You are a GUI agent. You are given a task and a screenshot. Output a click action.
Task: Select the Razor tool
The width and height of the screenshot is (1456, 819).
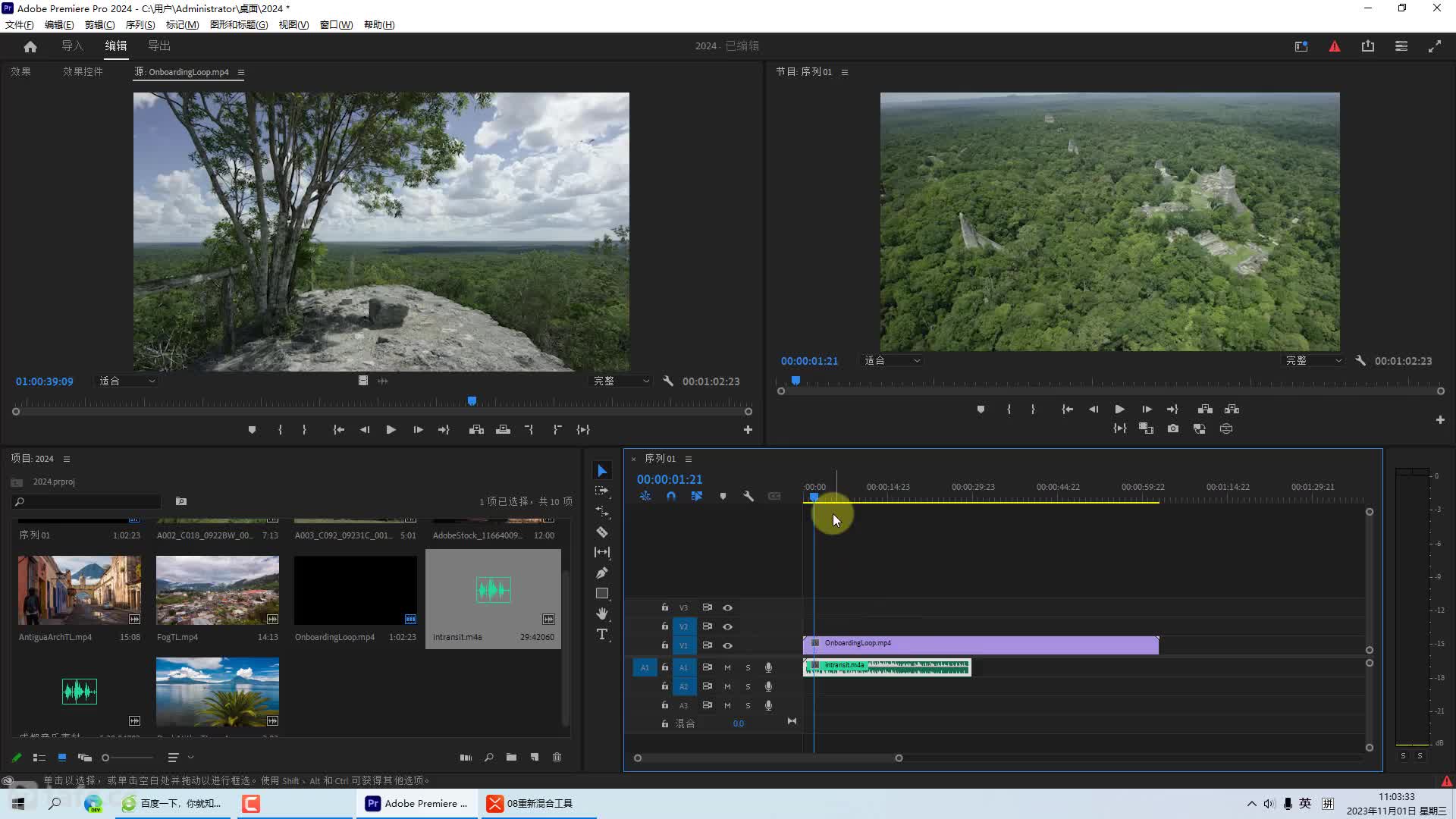pos(602,532)
